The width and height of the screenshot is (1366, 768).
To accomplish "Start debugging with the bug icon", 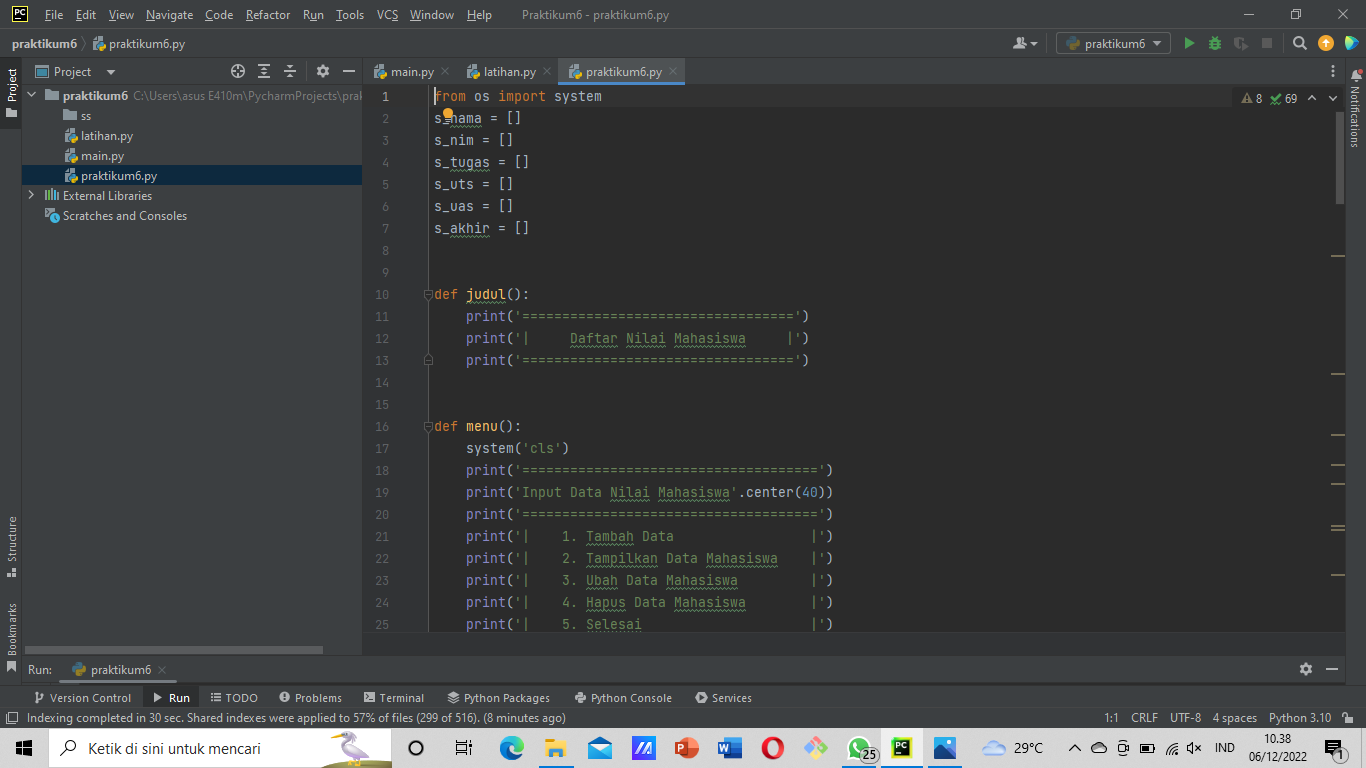I will (x=1215, y=44).
